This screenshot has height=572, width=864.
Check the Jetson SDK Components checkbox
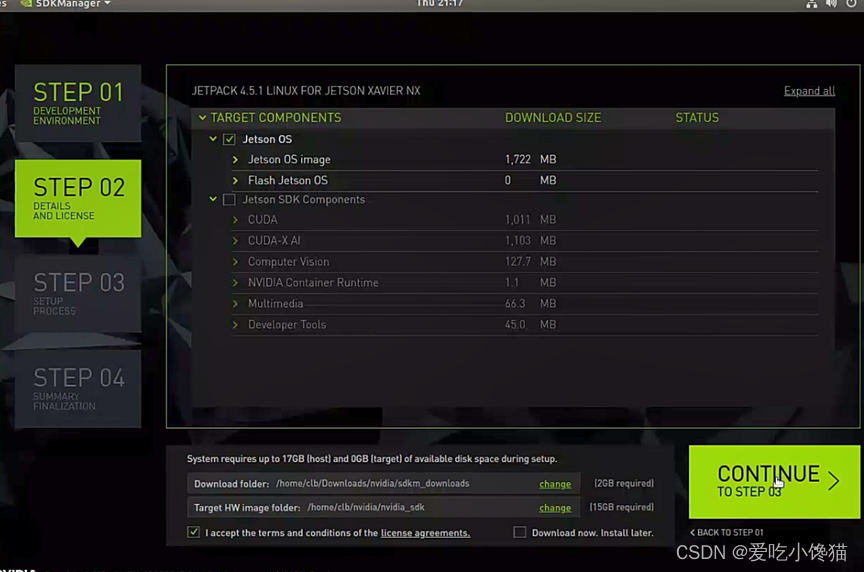click(229, 199)
